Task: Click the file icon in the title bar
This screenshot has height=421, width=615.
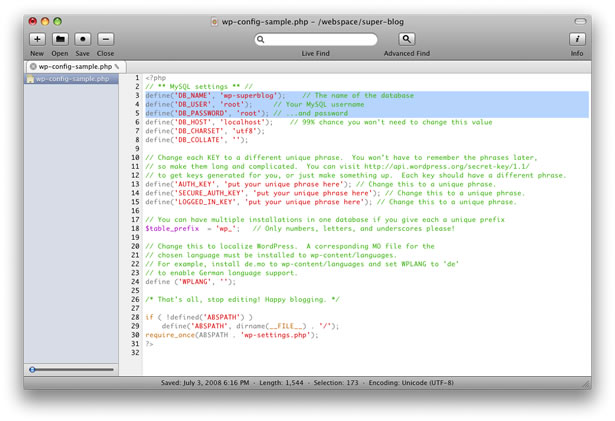Action: click(x=214, y=22)
